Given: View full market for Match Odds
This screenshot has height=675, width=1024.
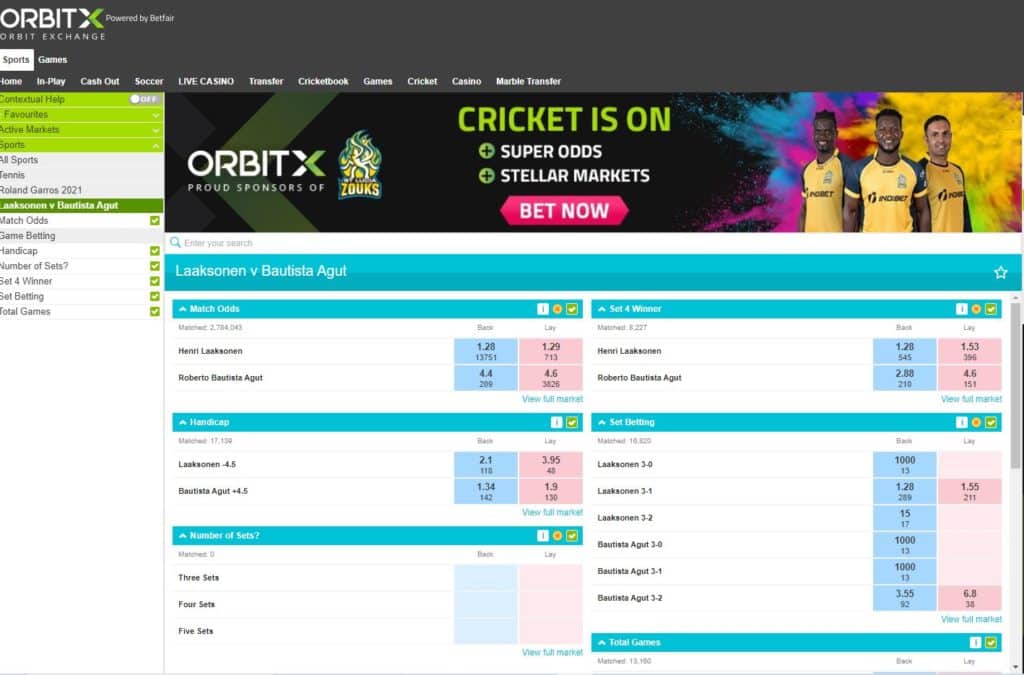Looking at the screenshot, I should (552, 399).
